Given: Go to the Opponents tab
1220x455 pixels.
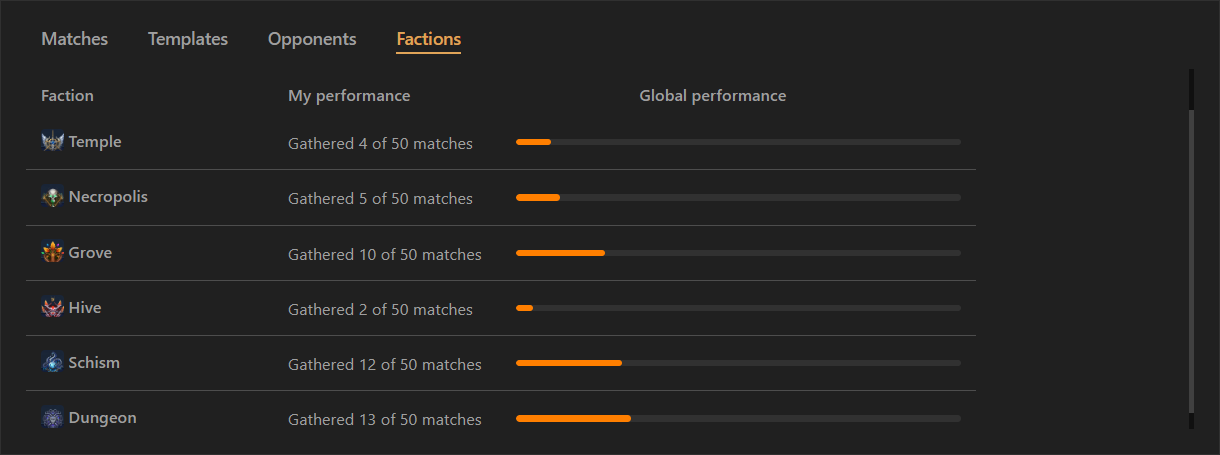Looking at the screenshot, I should pyautogui.click(x=312, y=39).
